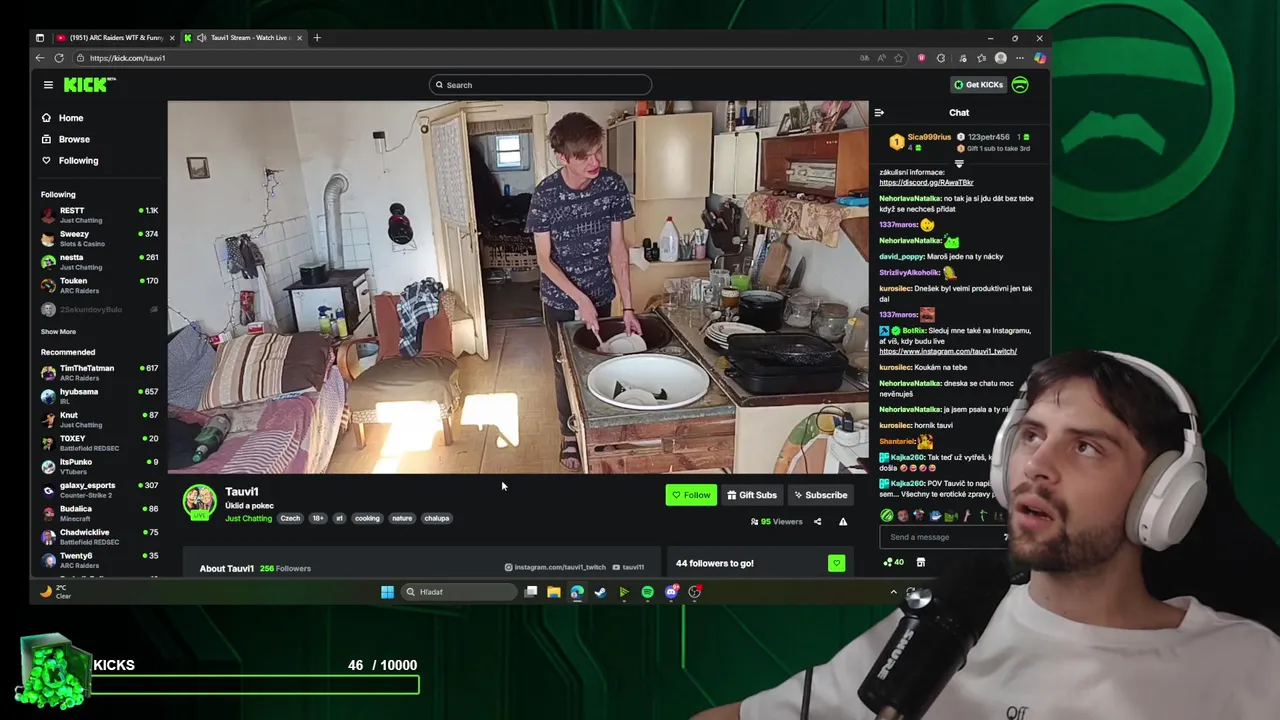This screenshot has width=1280, height=720.
Task: Click the Kicks 40 balance icon
Action: 893,562
